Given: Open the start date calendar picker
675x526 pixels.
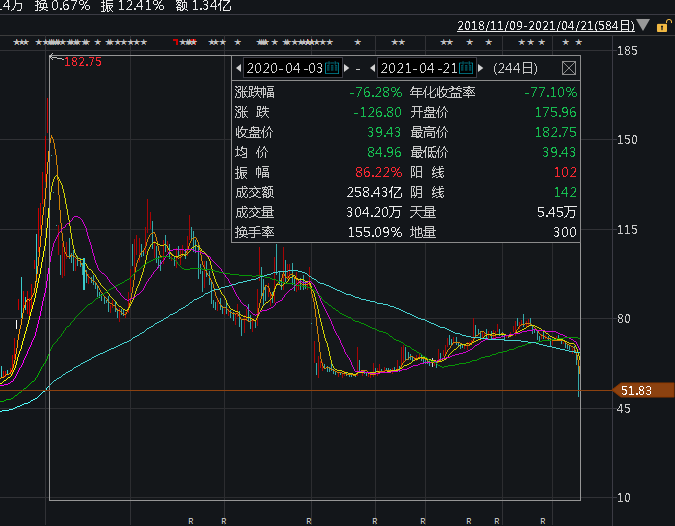Looking at the screenshot, I should [x=333, y=68].
